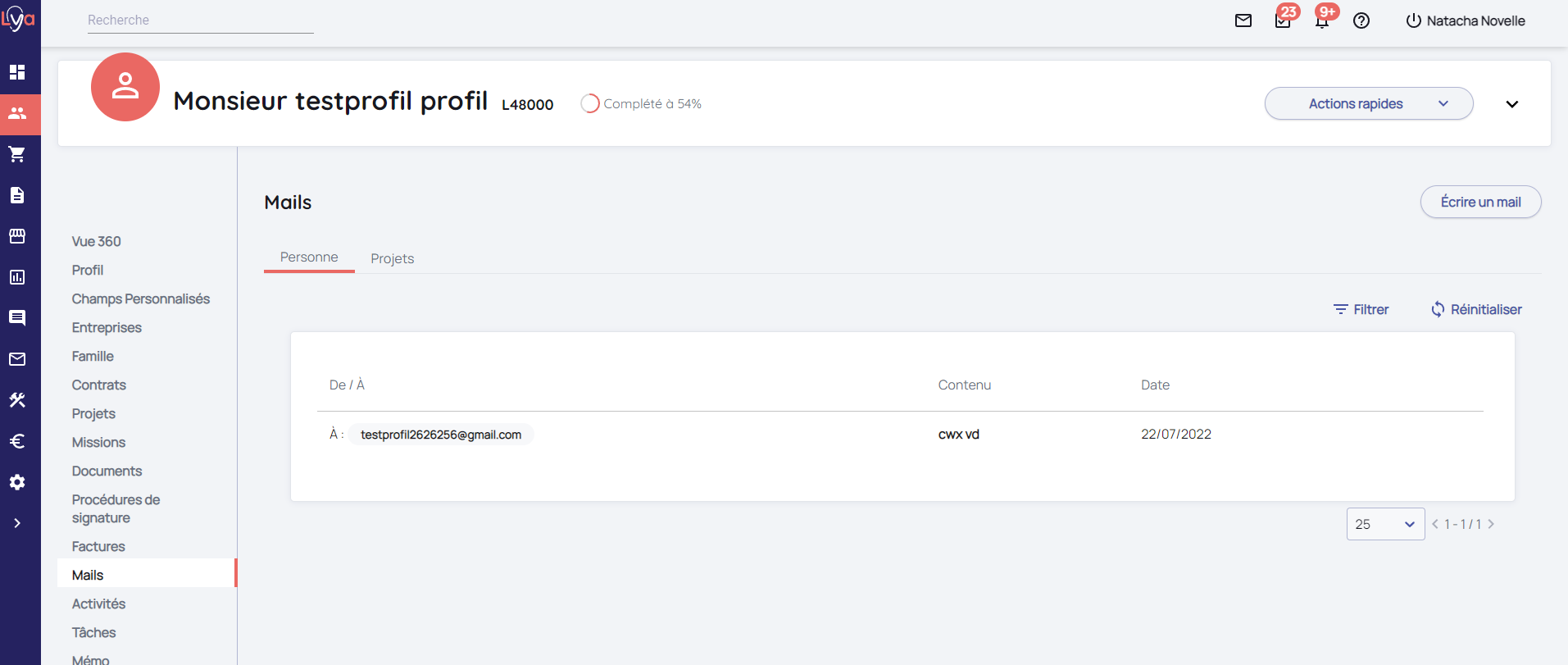Click the euro finance sidebar icon
This screenshot has height=665, width=1568.
17,441
